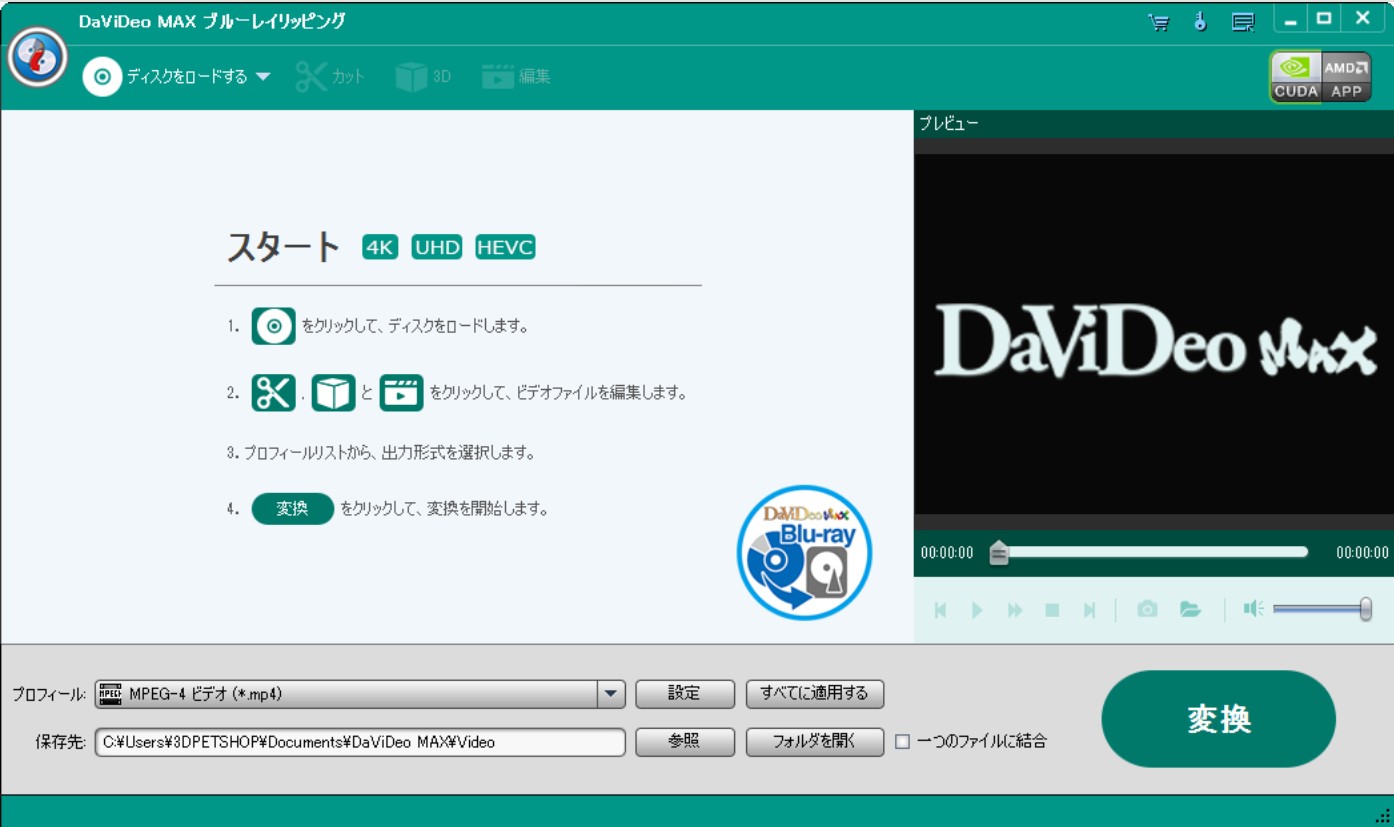Click the DaViDeo MAX preview video area
Viewport: 1394px width, 827px height.
1154,335
